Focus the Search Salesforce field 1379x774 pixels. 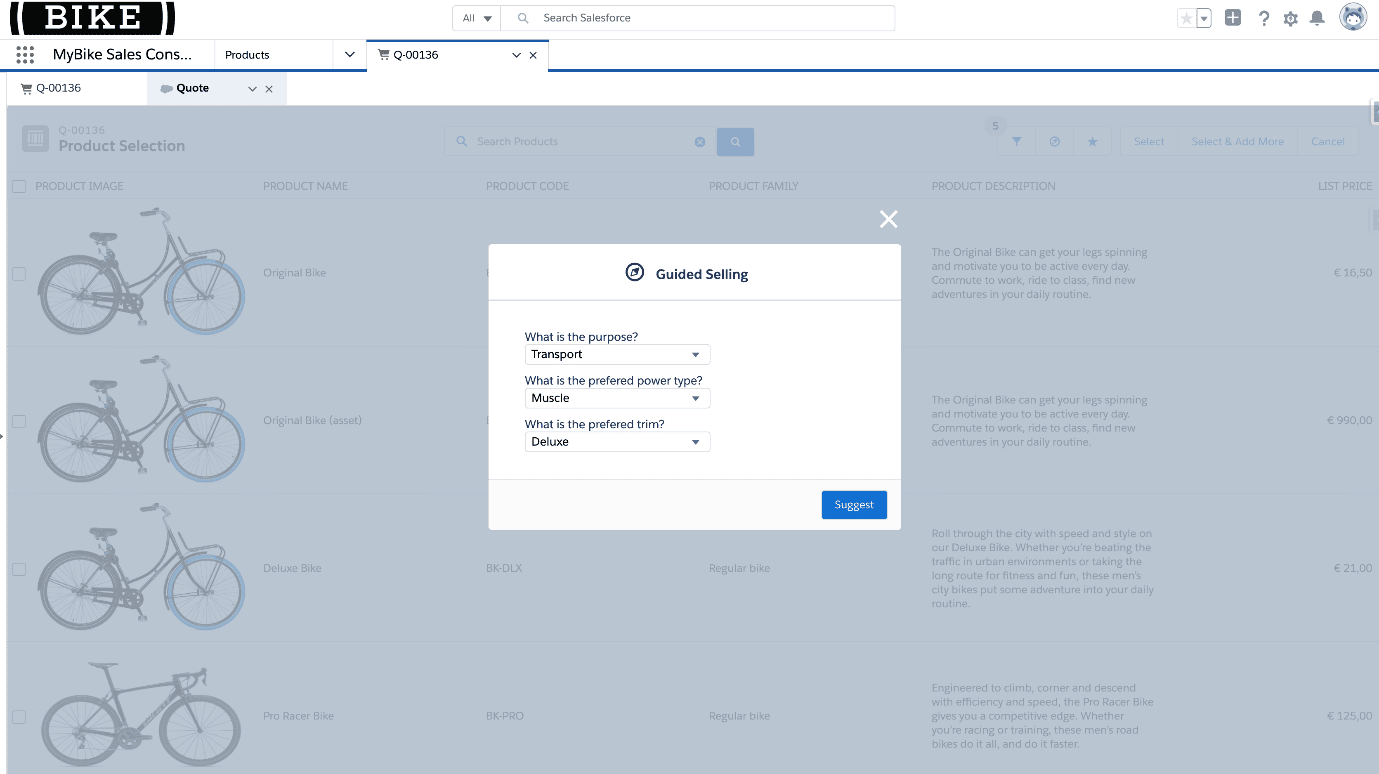(697, 18)
